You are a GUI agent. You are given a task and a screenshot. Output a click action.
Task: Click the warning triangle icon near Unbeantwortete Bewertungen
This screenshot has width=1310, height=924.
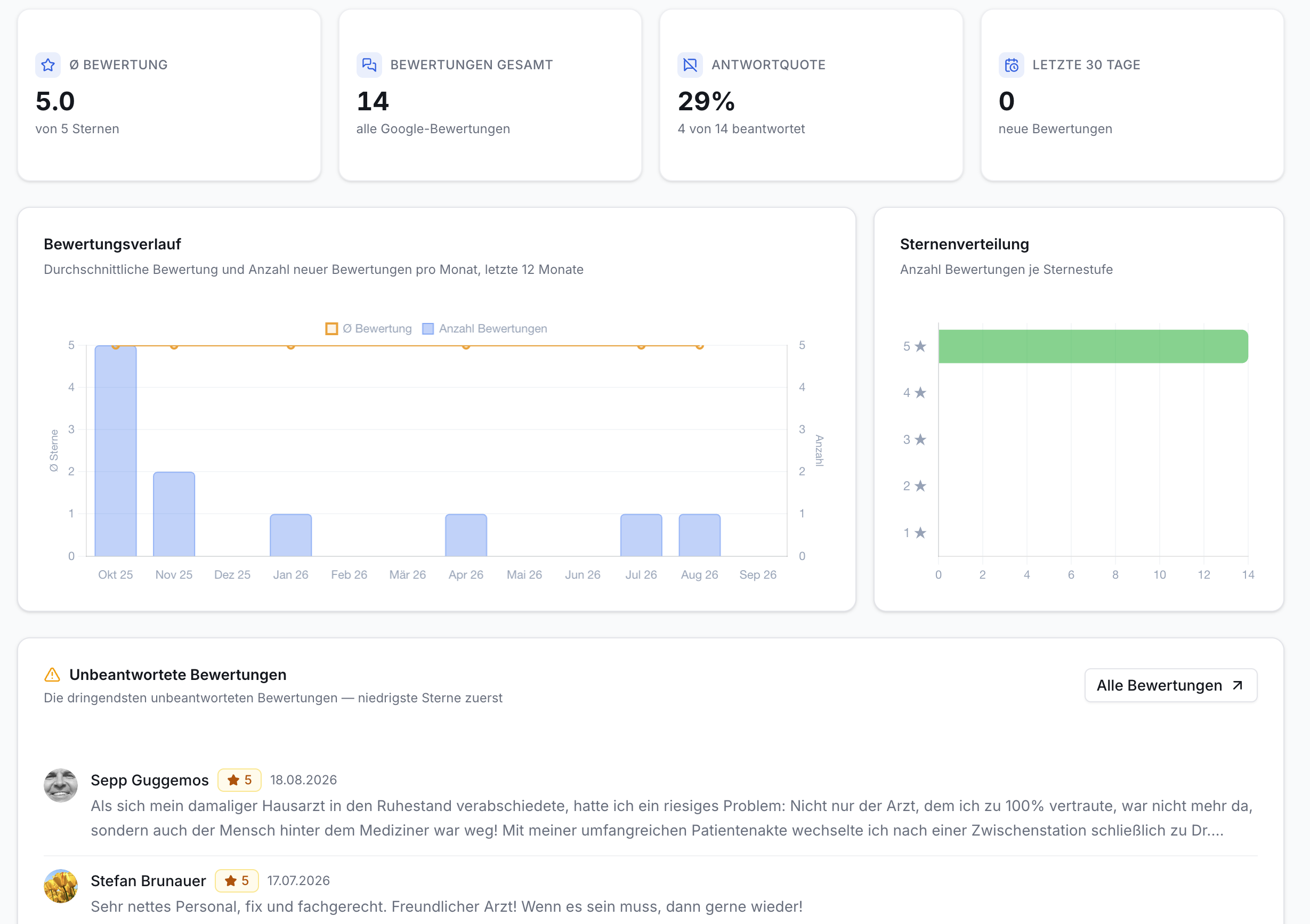pyautogui.click(x=52, y=675)
